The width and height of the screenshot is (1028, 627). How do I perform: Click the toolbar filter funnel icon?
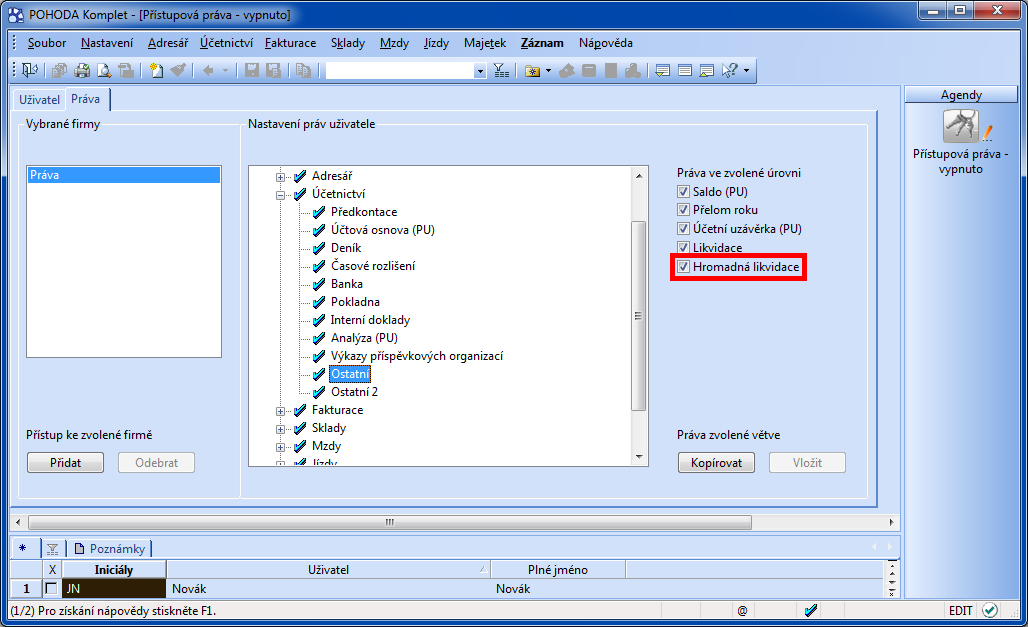tap(501, 70)
